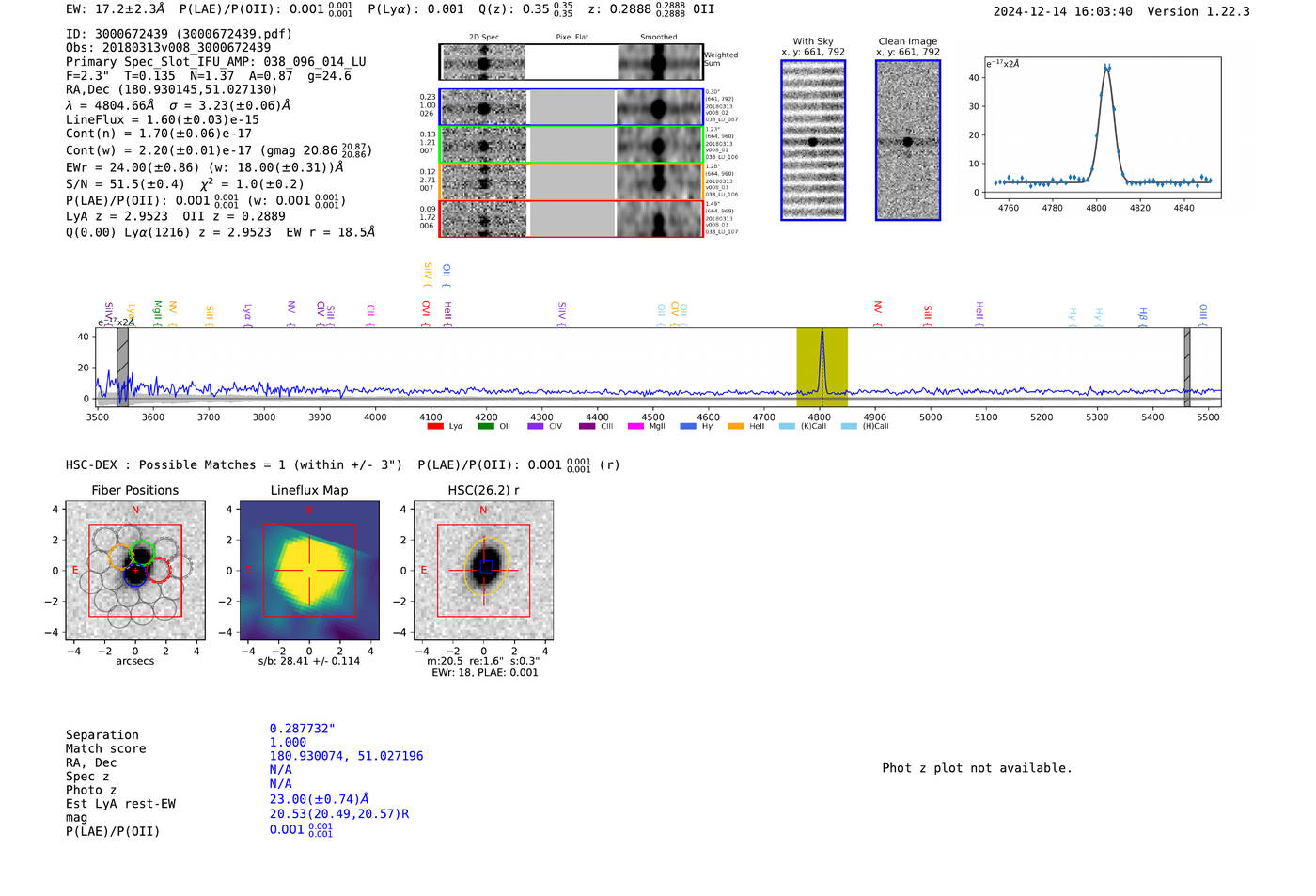Select the CIV purple legend swatch

point(536,426)
